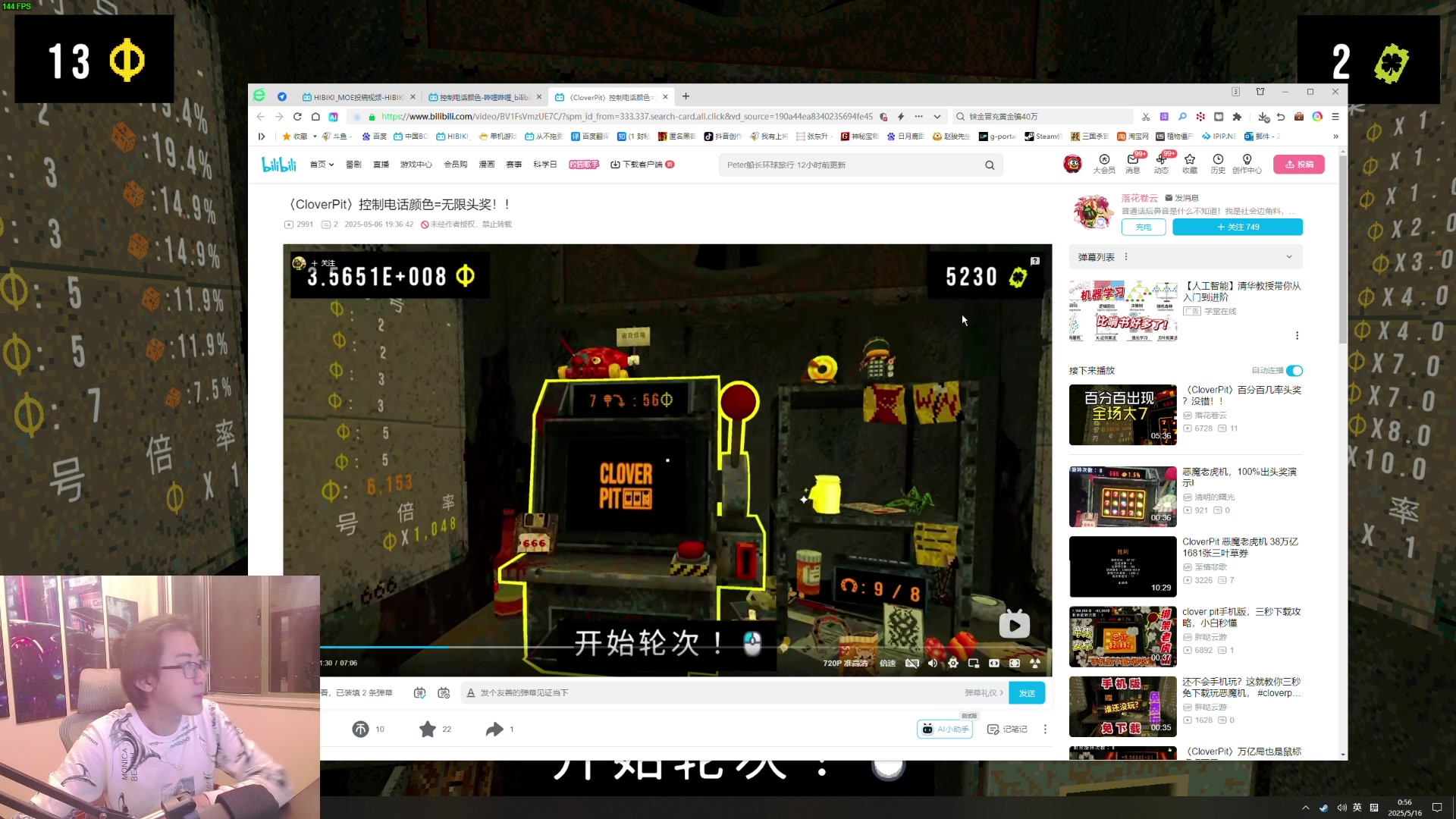Open the 收藏 bookmarks dropdown arrow

pos(315,136)
